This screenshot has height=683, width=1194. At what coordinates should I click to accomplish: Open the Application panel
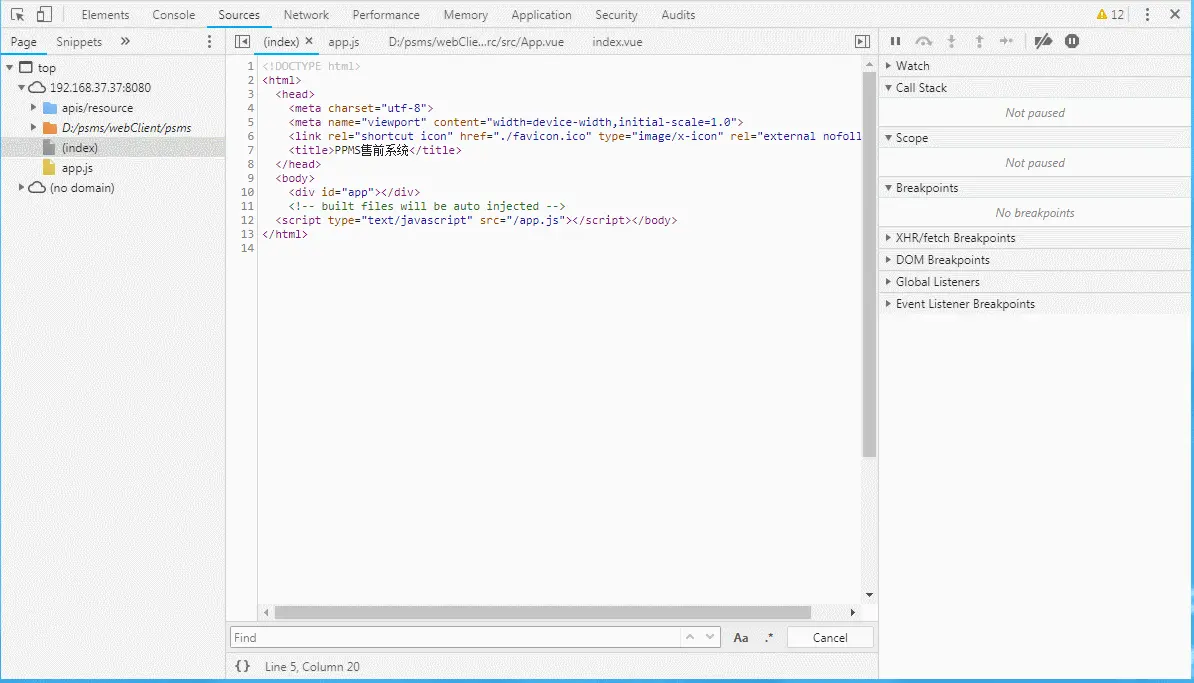point(541,14)
